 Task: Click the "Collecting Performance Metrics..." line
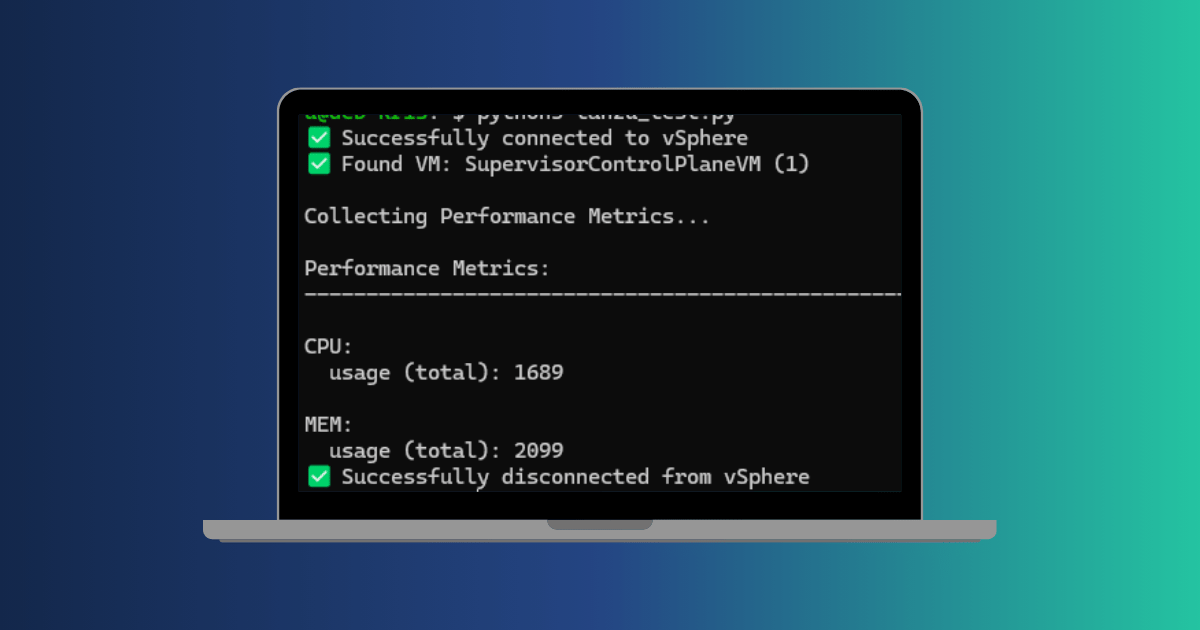pyautogui.click(x=507, y=216)
